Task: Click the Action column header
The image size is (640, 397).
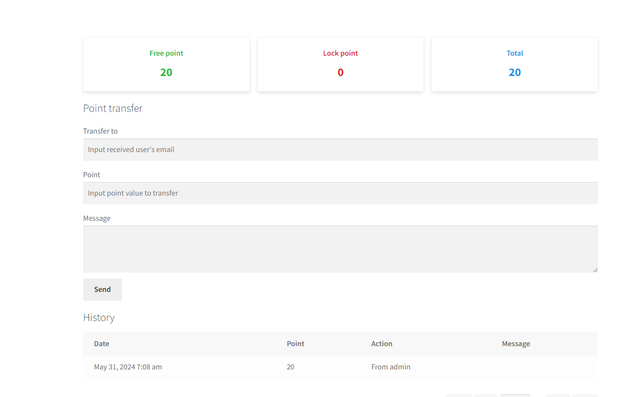Action: point(382,344)
